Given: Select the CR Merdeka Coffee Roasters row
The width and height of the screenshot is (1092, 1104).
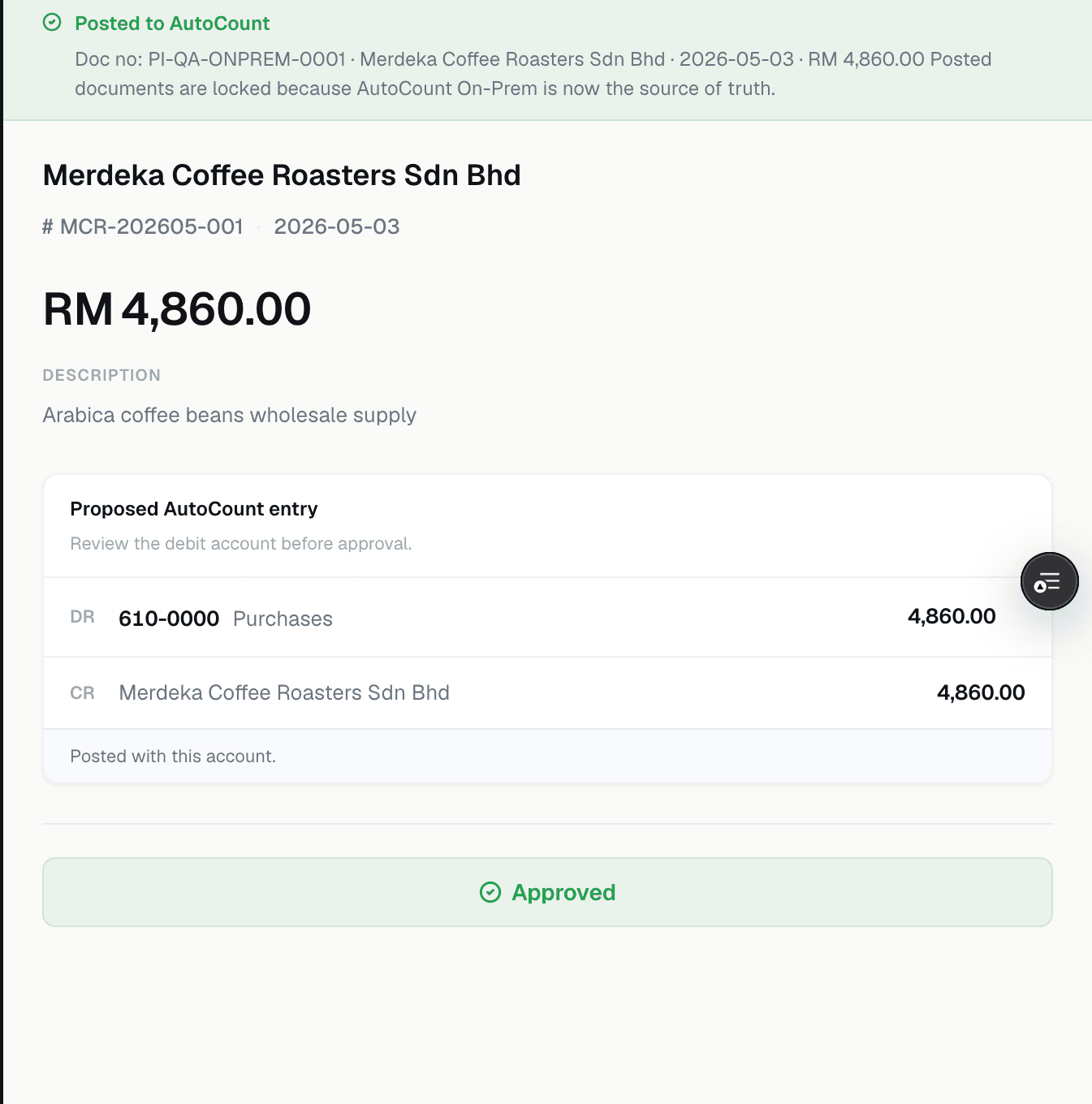Looking at the screenshot, I should click(547, 692).
